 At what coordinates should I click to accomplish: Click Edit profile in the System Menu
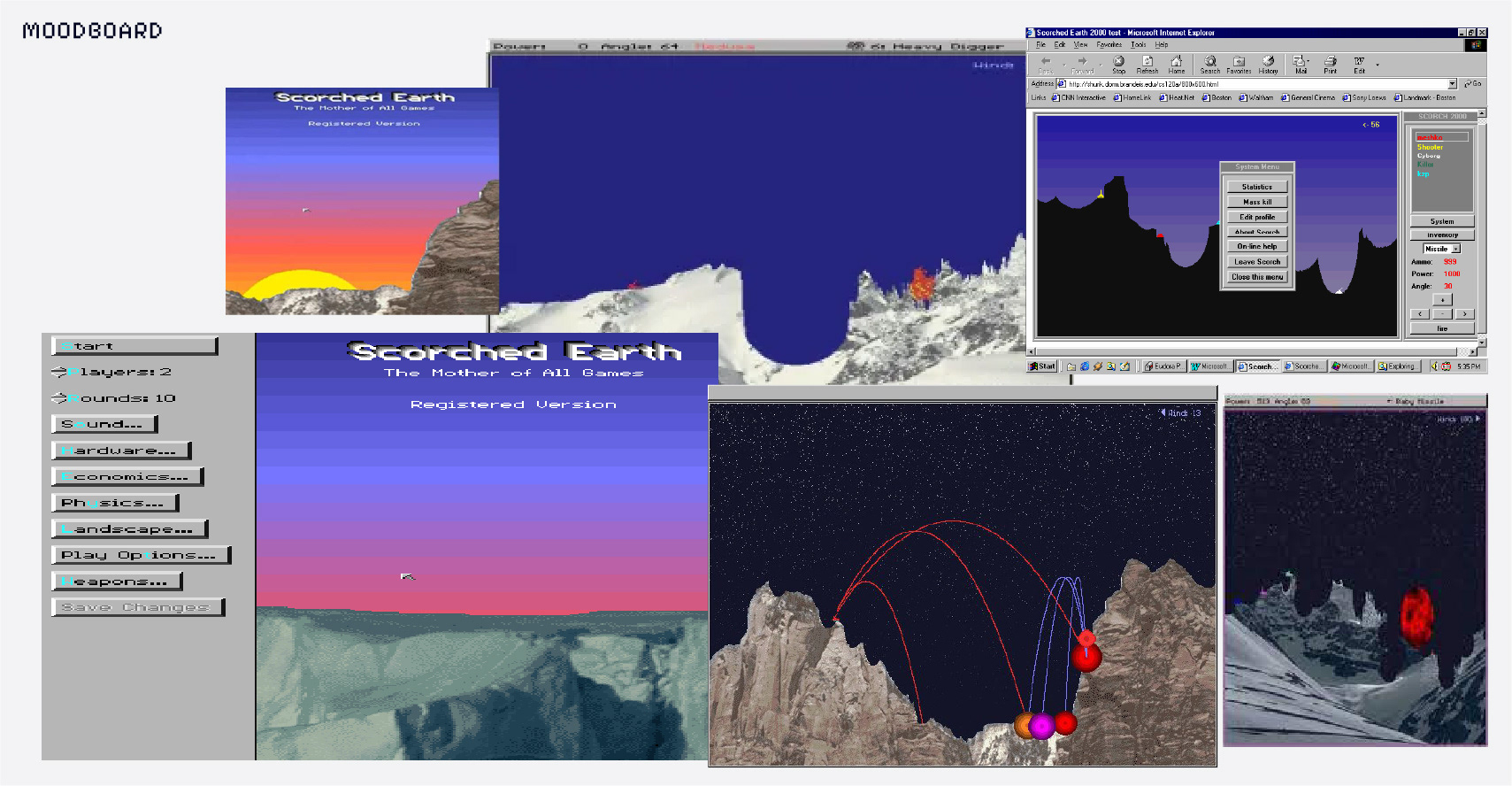[x=1257, y=217]
